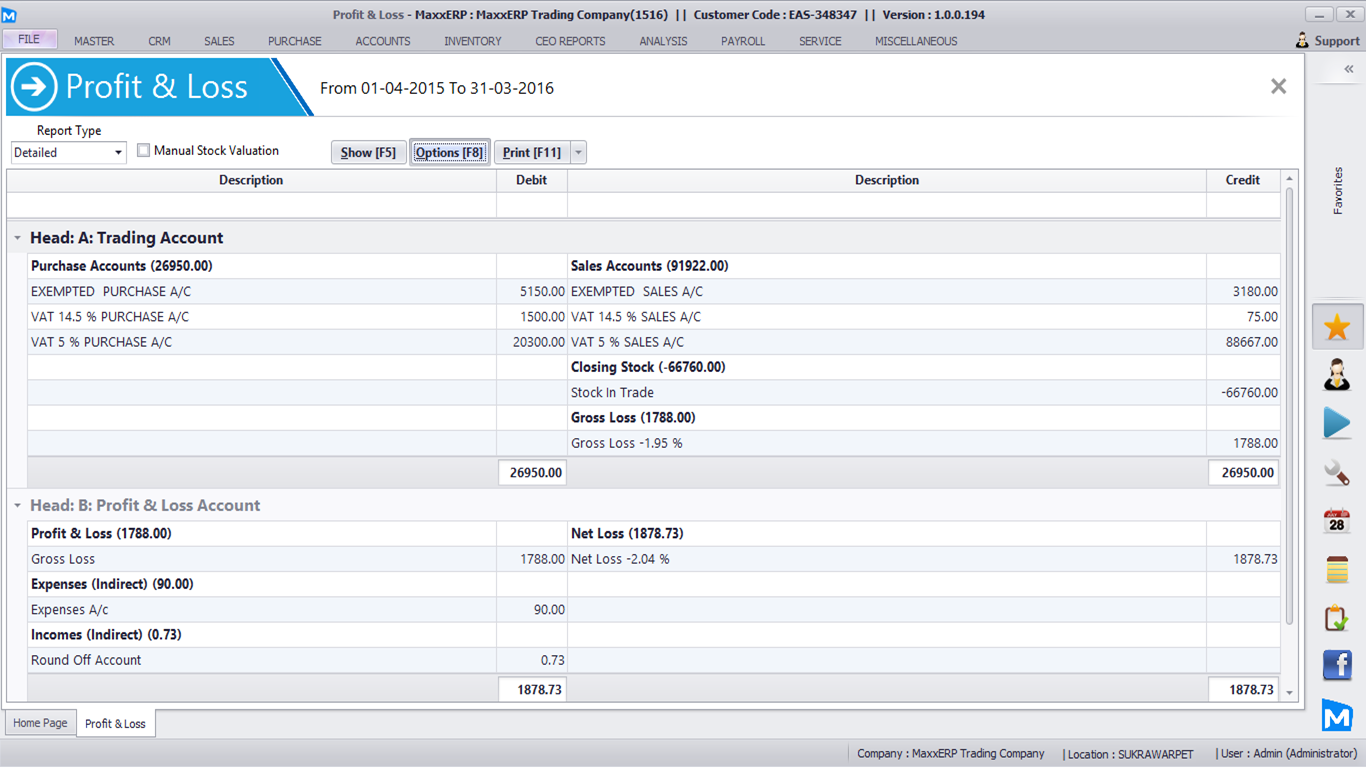Image resolution: width=1366 pixels, height=768 pixels.
Task: Collapse Head: B: Profit & Loss Account section
Action: click(17, 506)
